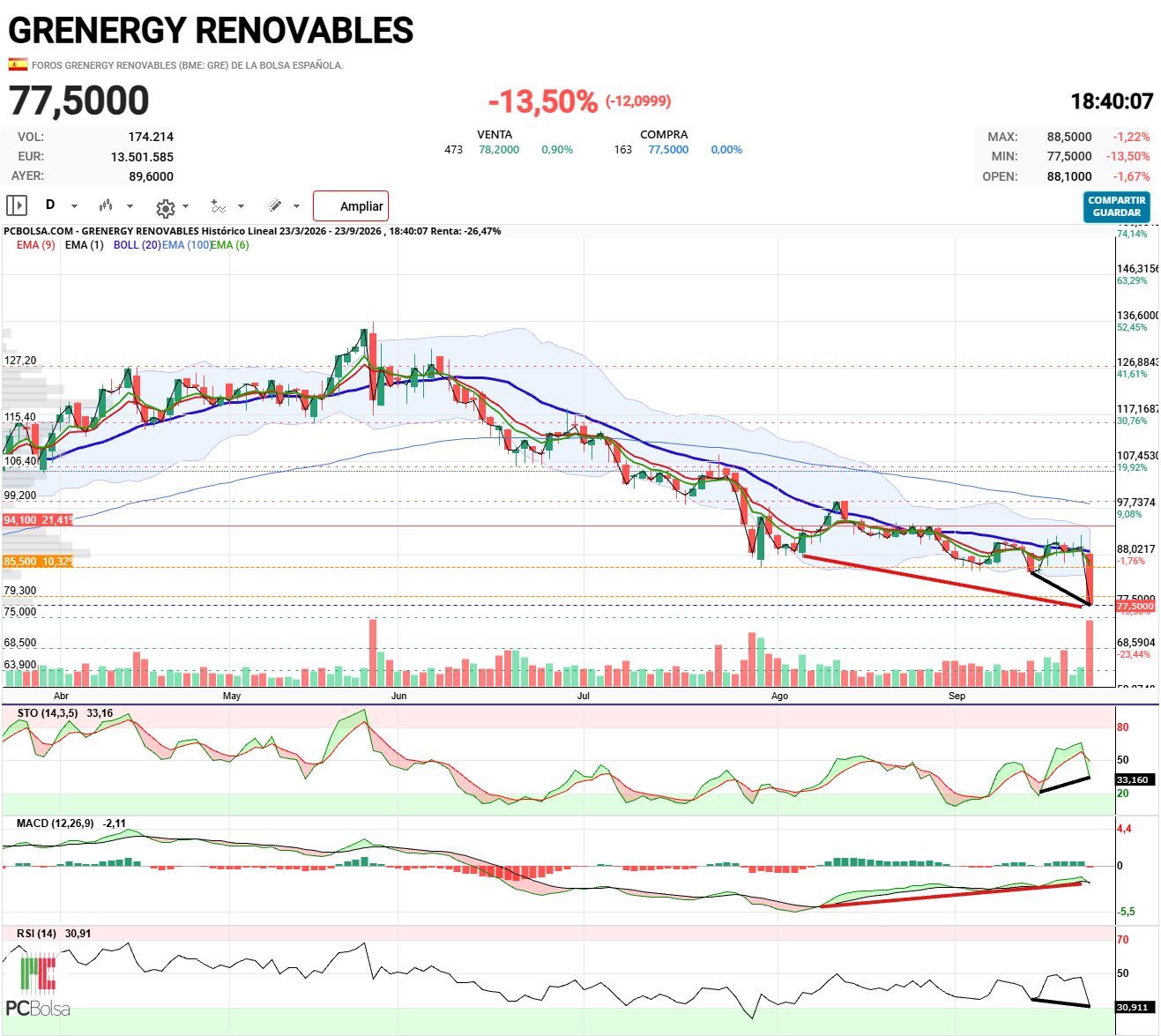Click the add indicators icon
The width and height of the screenshot is (1161, 1036).
tap(218, 205)
